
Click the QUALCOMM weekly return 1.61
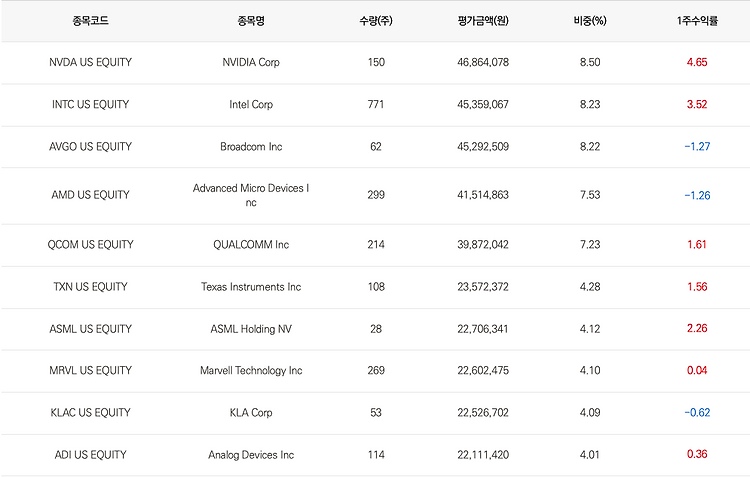click(x=697, y=244)
